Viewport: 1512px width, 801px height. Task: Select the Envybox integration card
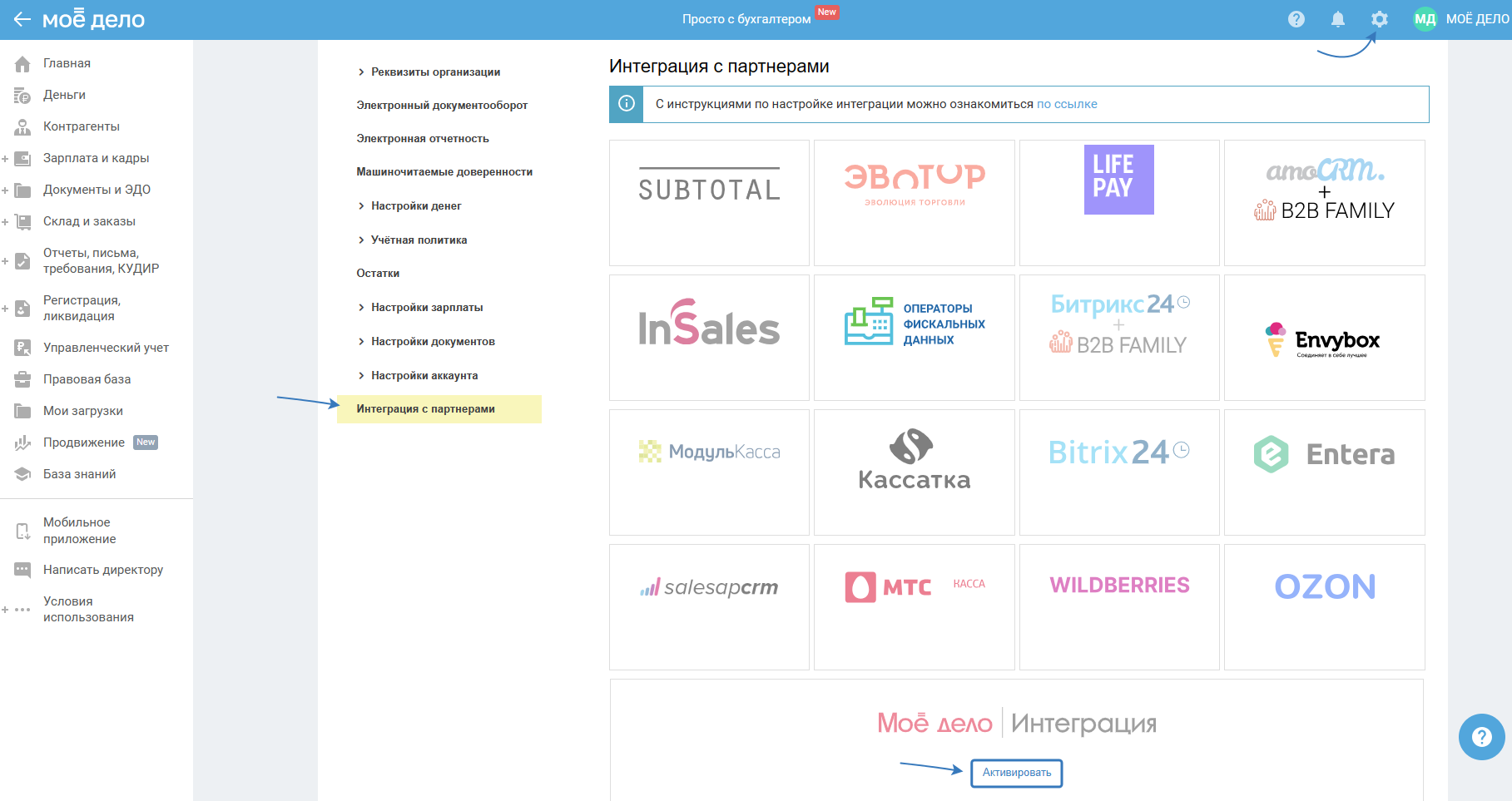[1325, 338]
